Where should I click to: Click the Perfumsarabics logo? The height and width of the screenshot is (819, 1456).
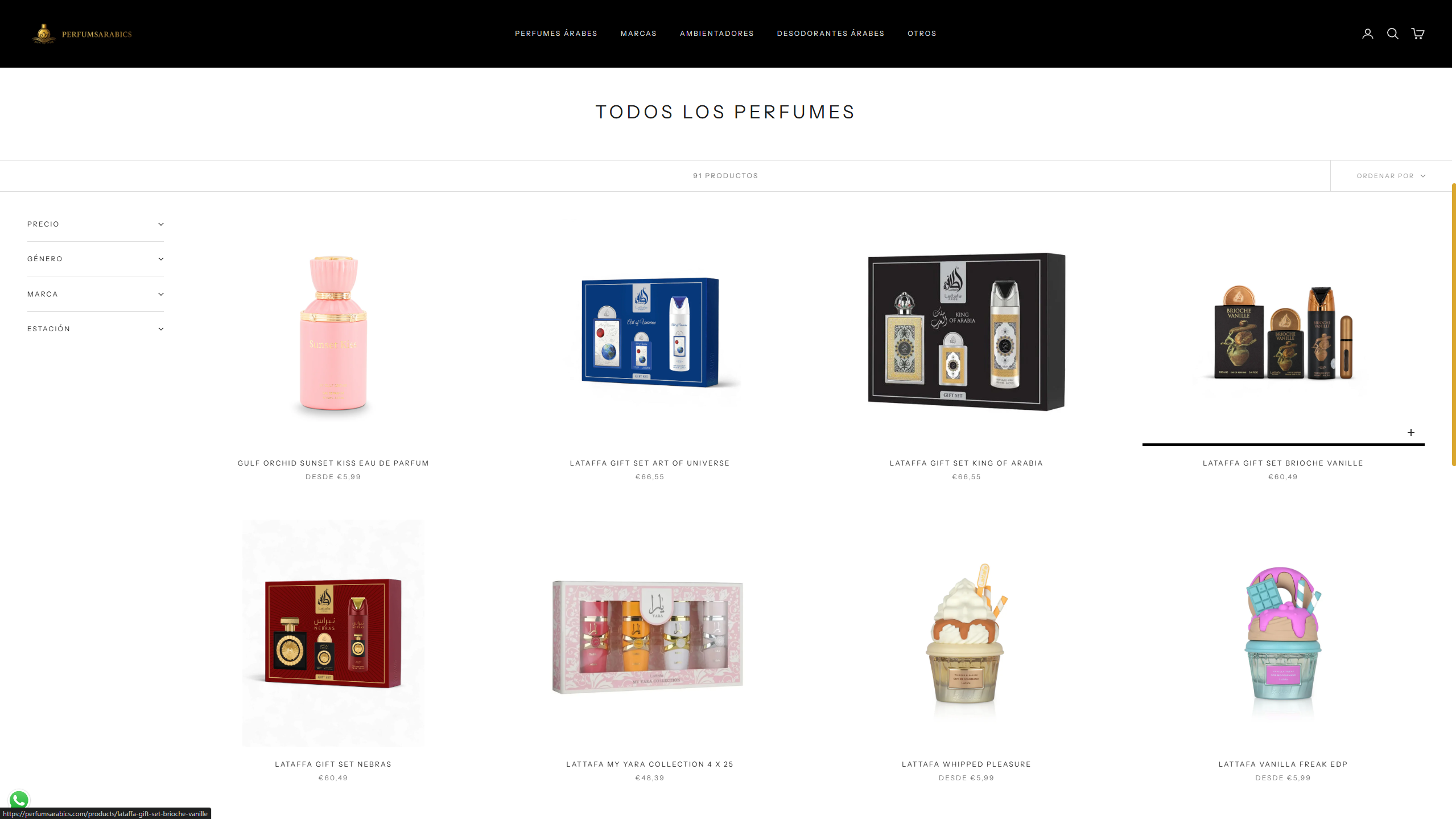point(82,34)
